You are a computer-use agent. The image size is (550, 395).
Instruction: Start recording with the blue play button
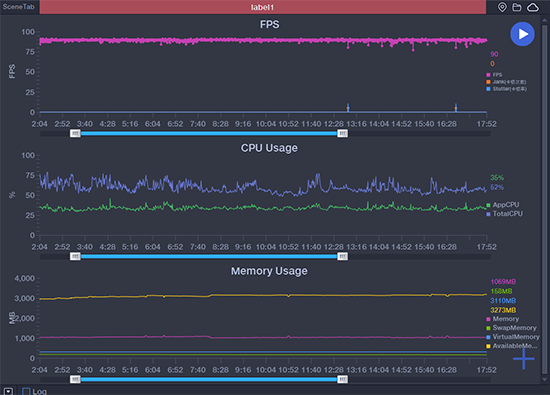pyautogui.click(x=522, y=34)
